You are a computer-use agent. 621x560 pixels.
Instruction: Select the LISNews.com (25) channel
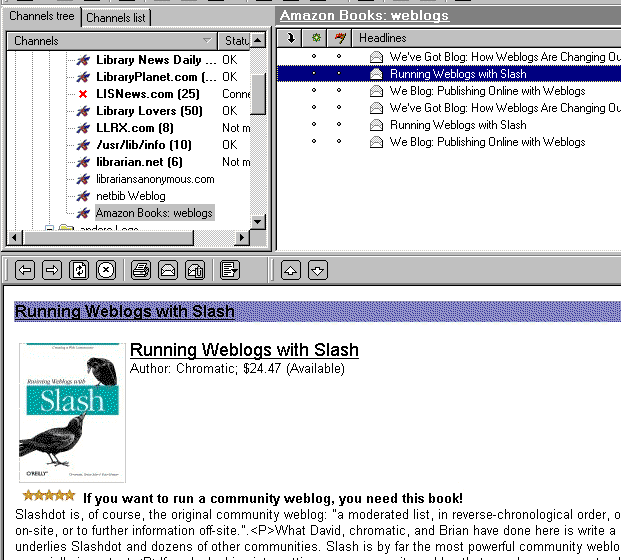click(x=148, y=94)
